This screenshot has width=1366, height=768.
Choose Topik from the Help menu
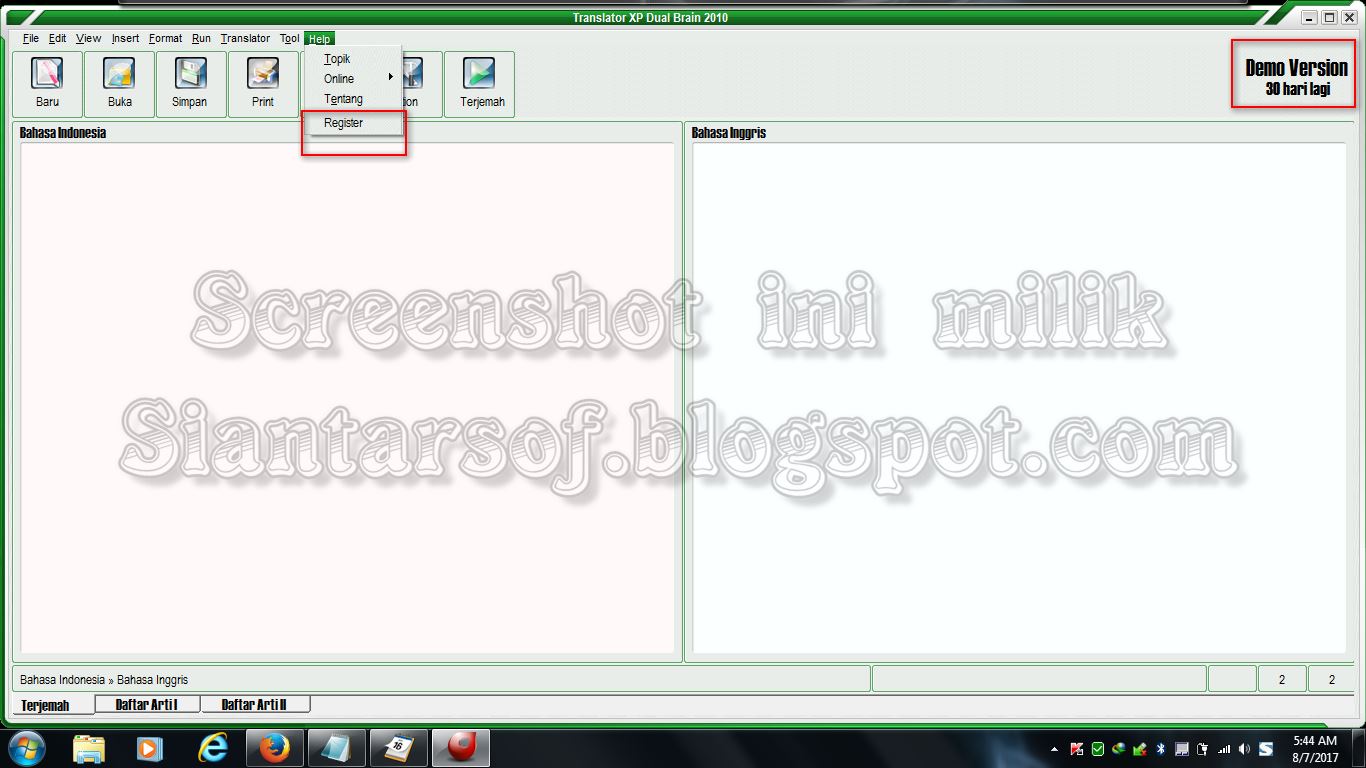pos(352,59)
